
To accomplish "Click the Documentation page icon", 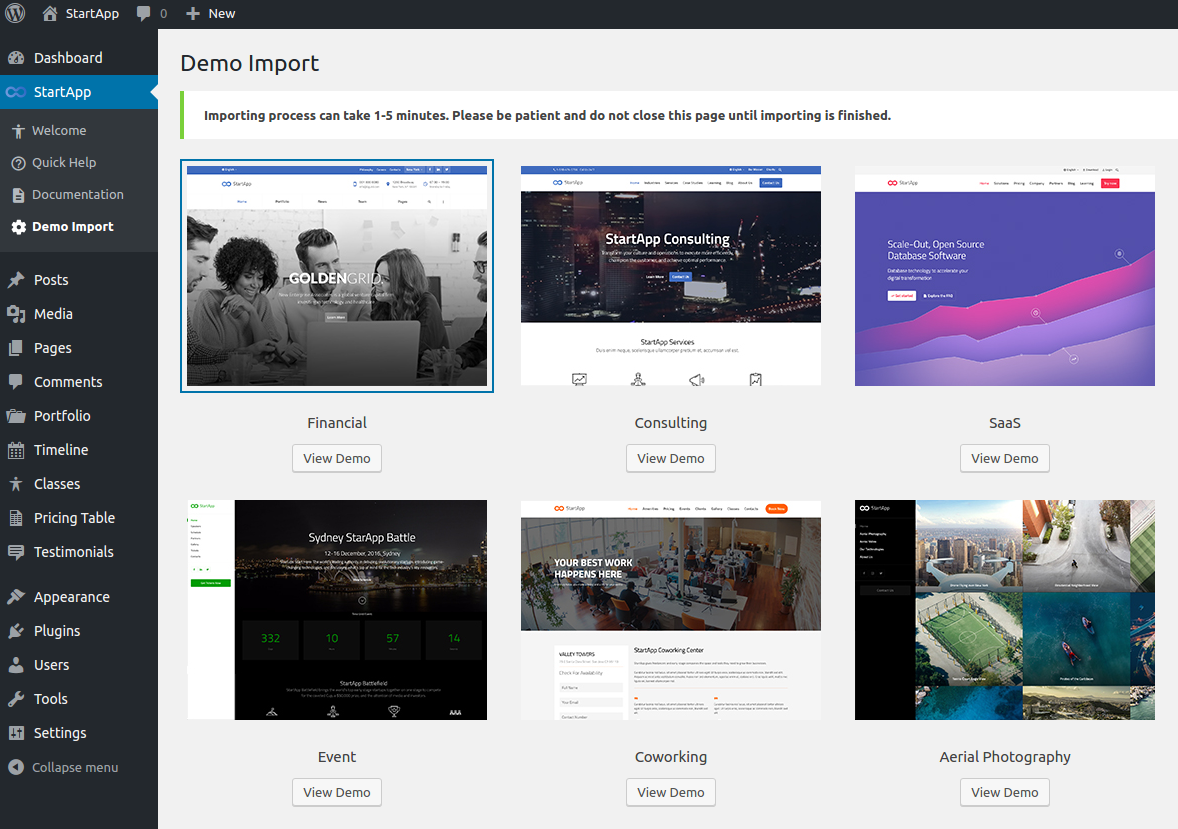I will pos(18,195).
